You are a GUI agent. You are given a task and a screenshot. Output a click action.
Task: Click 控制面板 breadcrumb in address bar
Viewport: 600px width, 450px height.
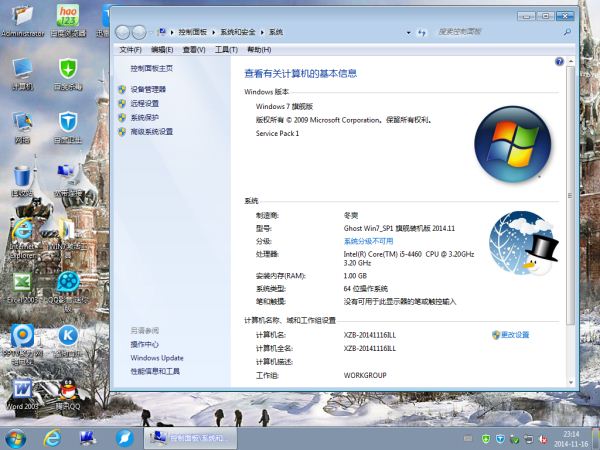click(192, 32)
